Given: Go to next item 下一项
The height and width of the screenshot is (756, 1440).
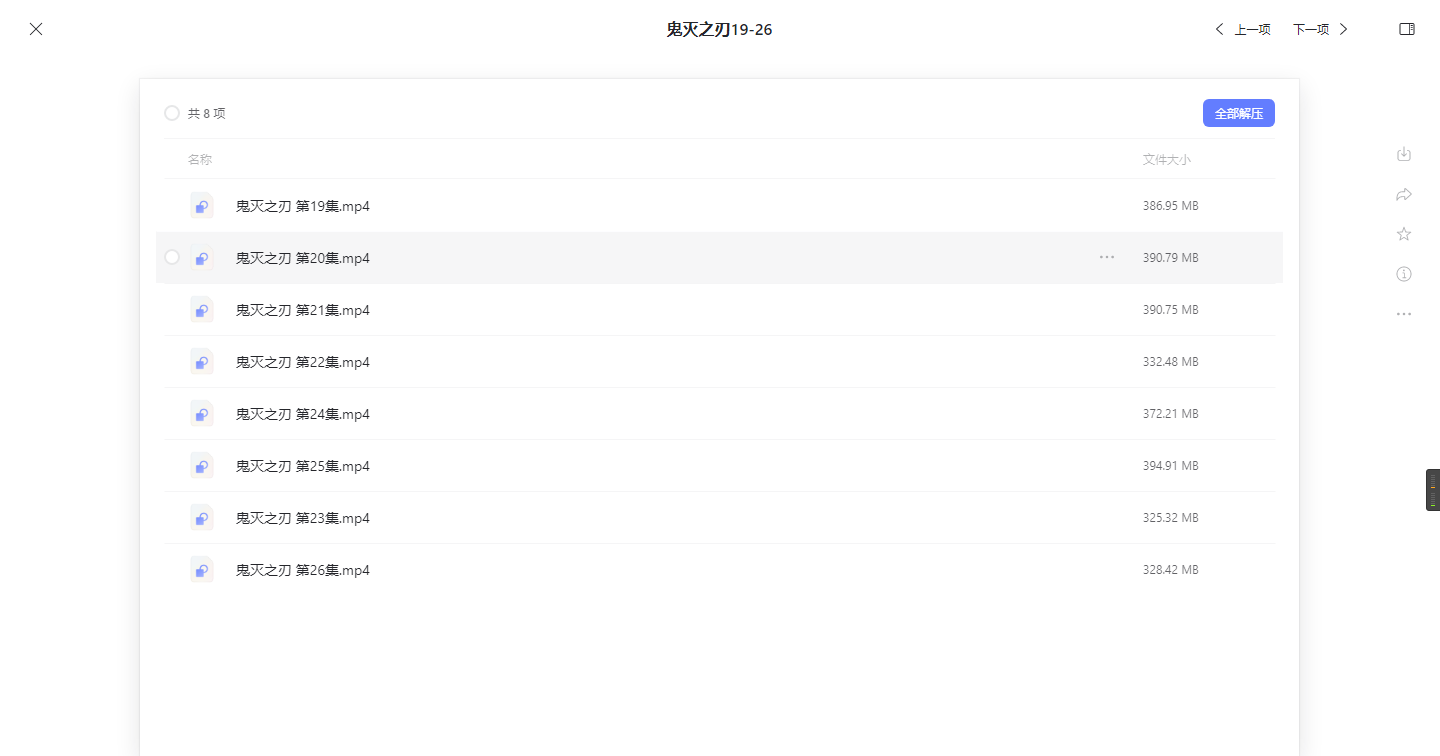Looking at the screenshot, I should pos(1320,29).
